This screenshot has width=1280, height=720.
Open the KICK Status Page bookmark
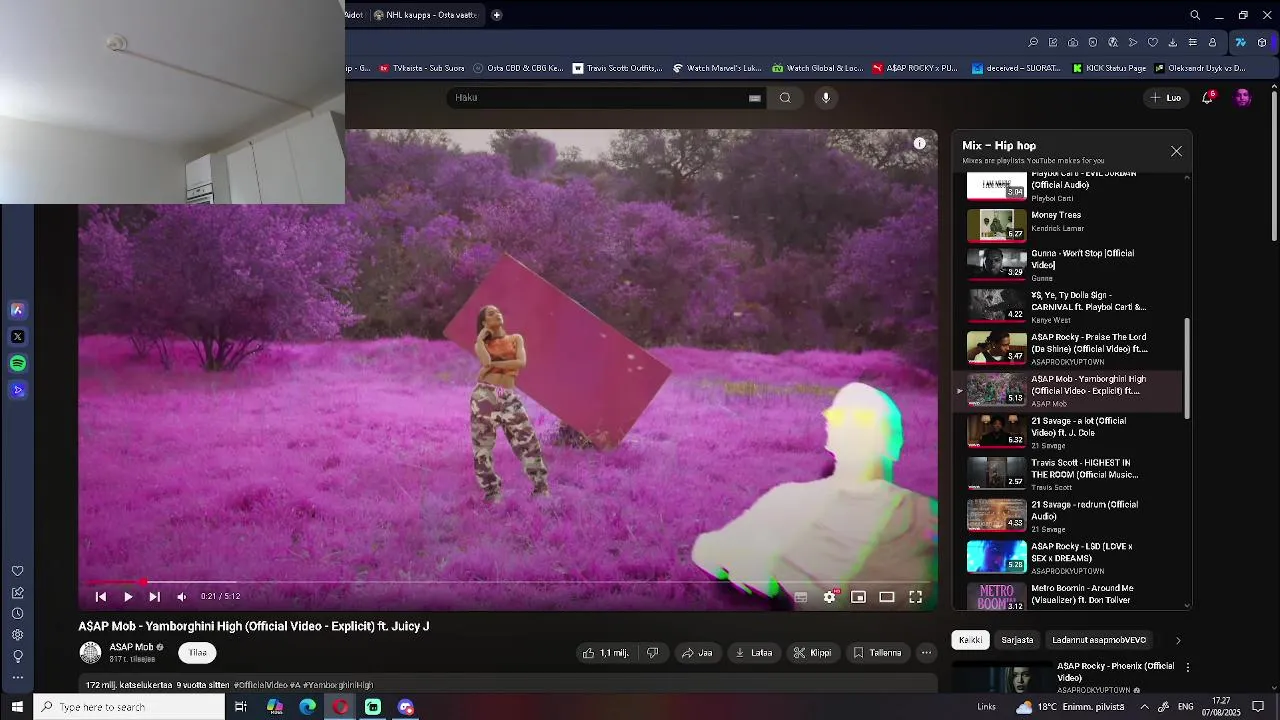point(1109,69)
